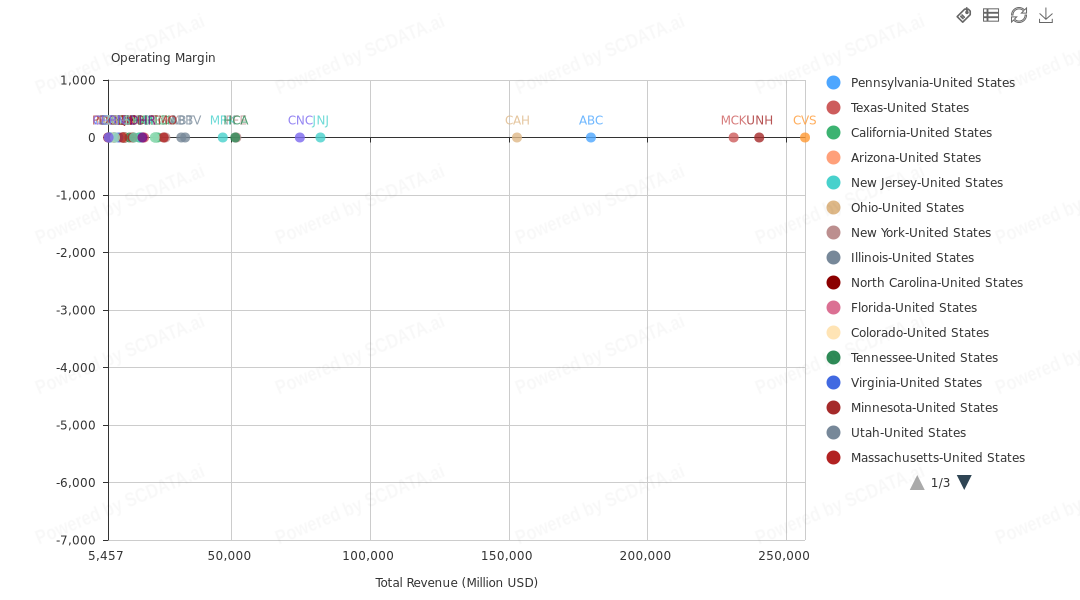Go to next legend page arrow
Screen dimensions: 1080x600
pos(964,483)
